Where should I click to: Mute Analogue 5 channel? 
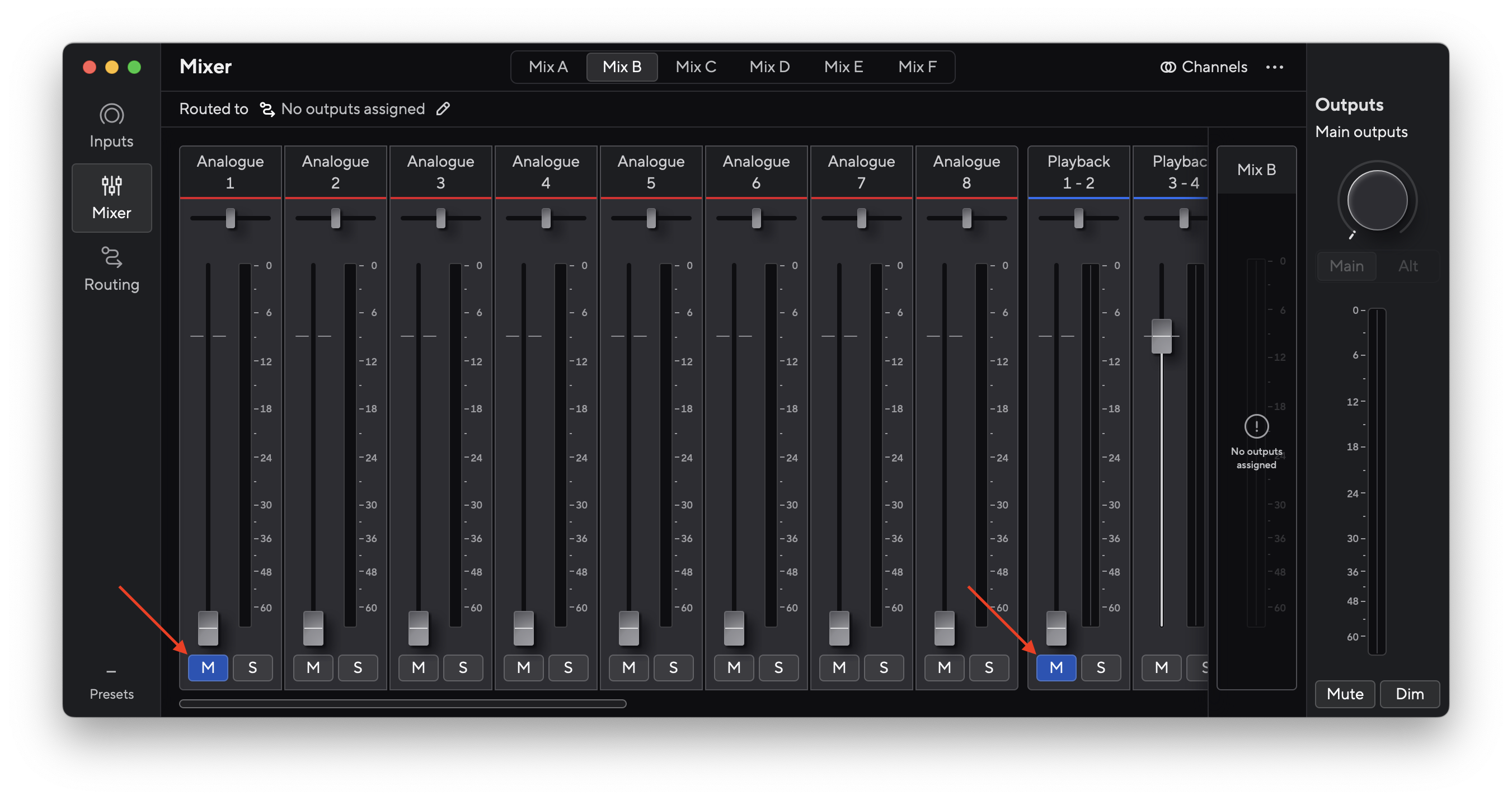pyautogui.click(x=628, y=667)
